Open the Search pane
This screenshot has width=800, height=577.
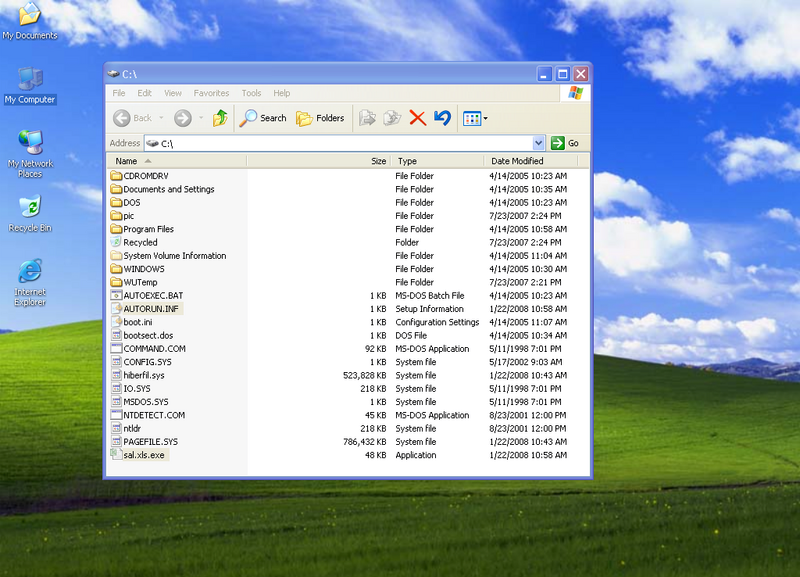263,118
